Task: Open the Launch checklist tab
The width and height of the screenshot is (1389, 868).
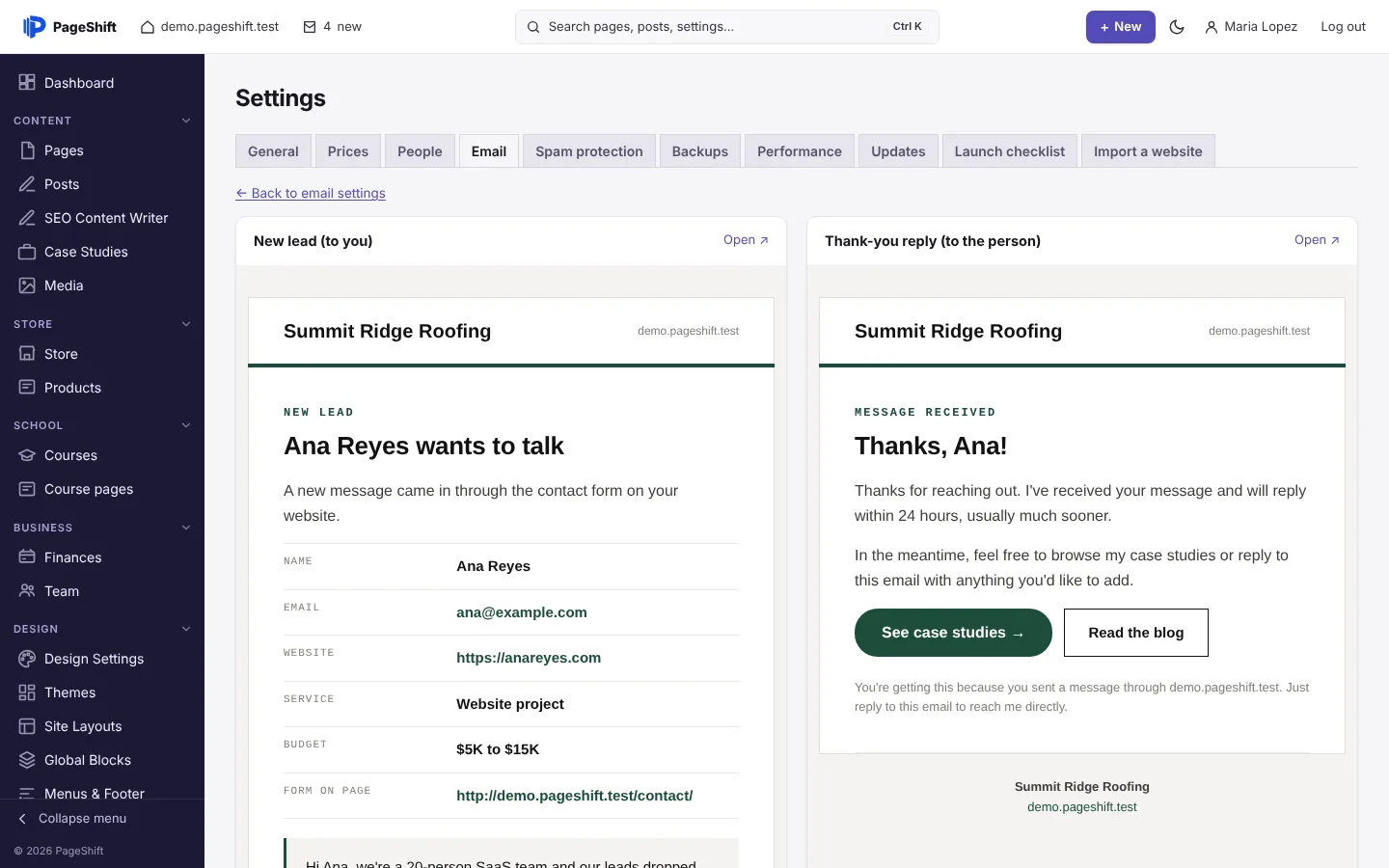Action: 1010,151
